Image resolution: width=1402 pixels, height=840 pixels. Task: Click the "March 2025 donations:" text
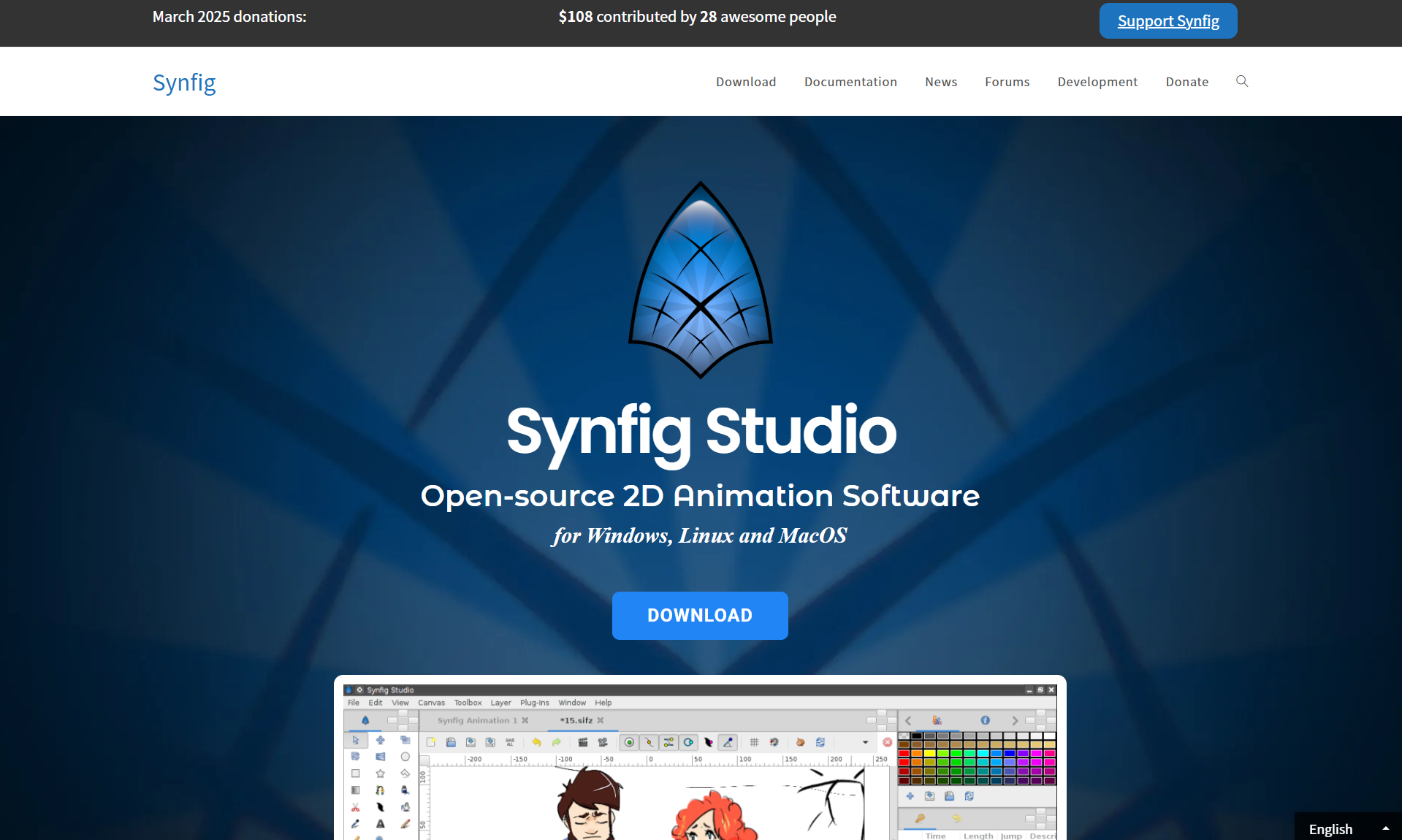229,17
